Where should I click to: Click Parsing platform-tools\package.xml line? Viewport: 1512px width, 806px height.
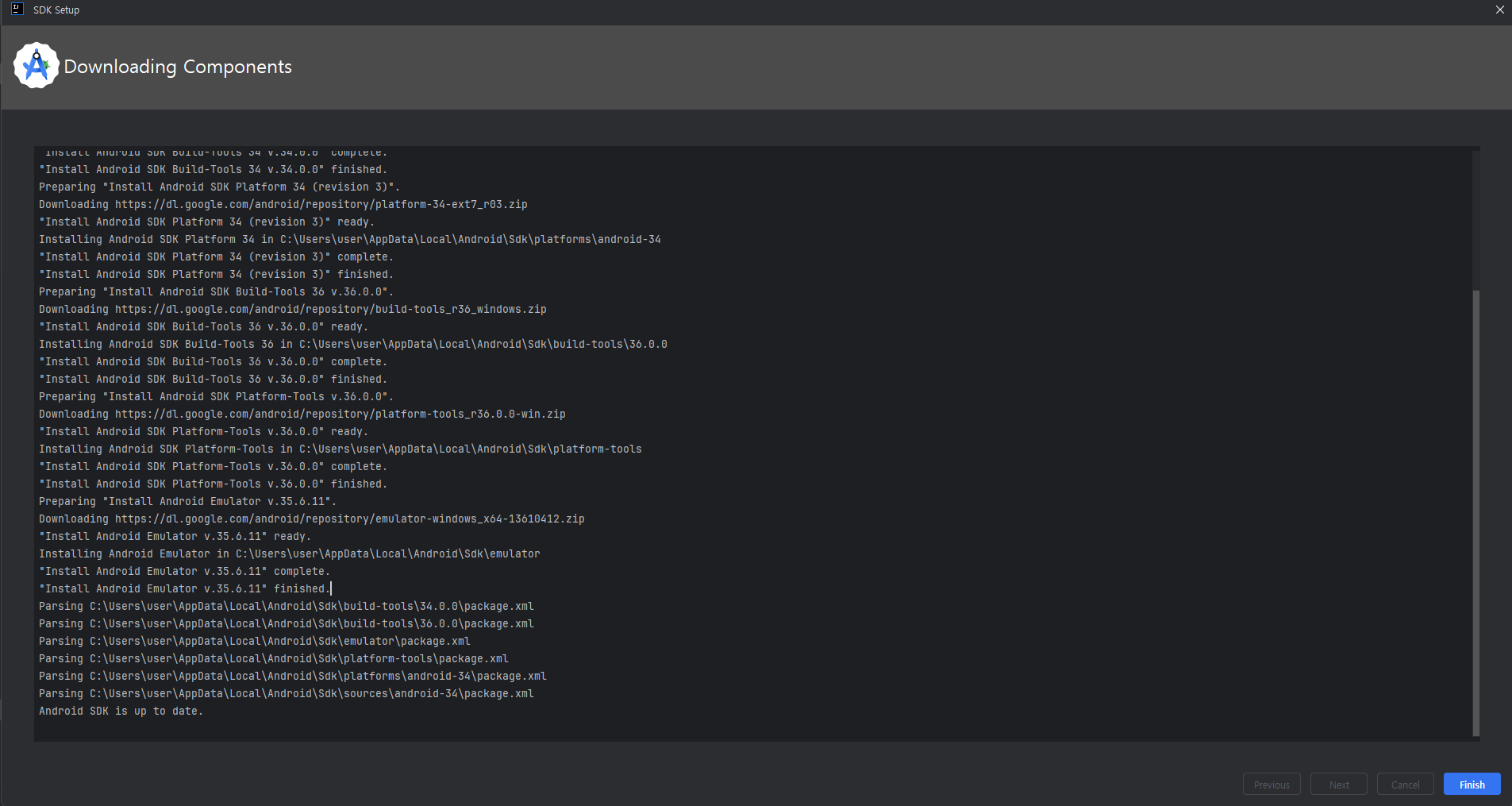coord(274,658)
